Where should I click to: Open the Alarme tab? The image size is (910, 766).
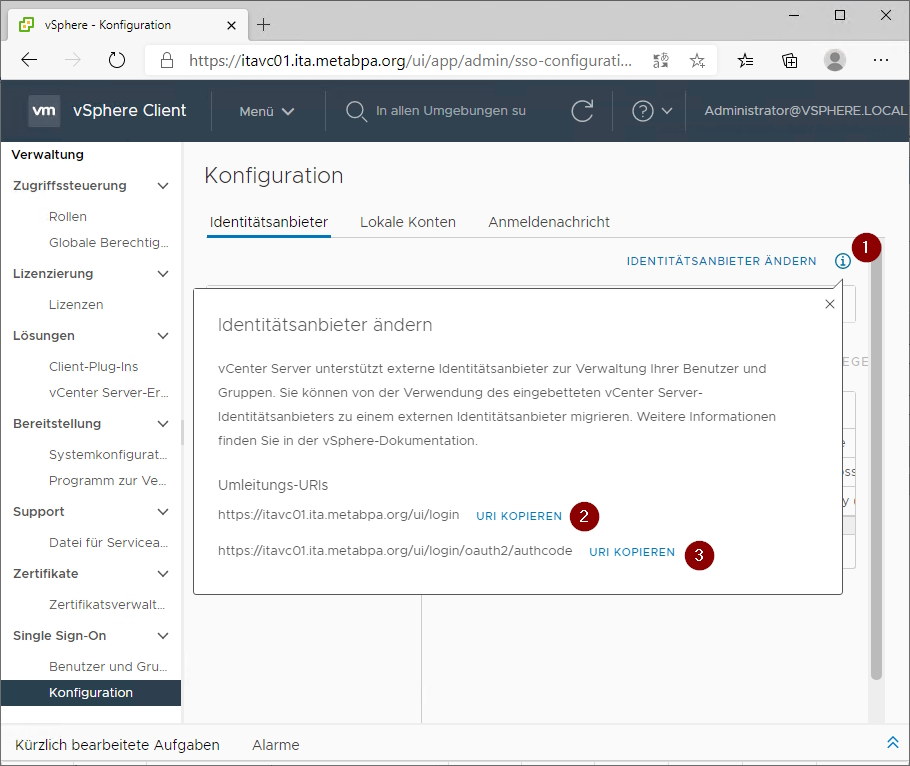[x=276, y=745]
